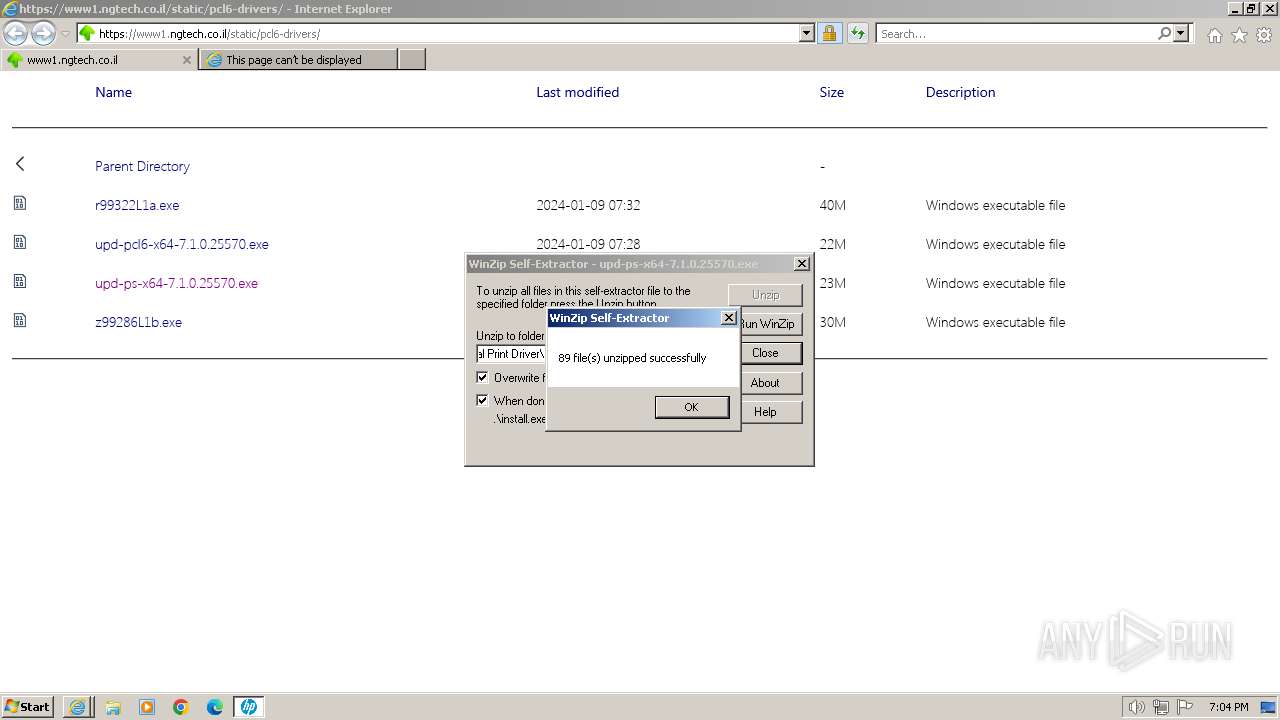Switch to 'This page can't be displayed' tab
This screenshot has width=1280, height=720.
coord(298,60)
